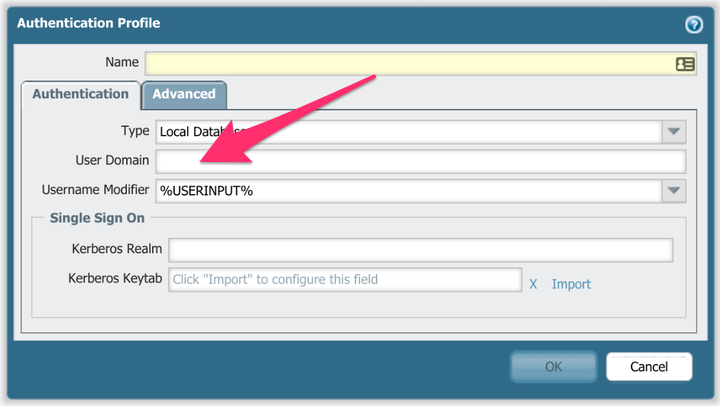Focus the Name input field
The width and height of the screenshot is (720, 406).
410,63
